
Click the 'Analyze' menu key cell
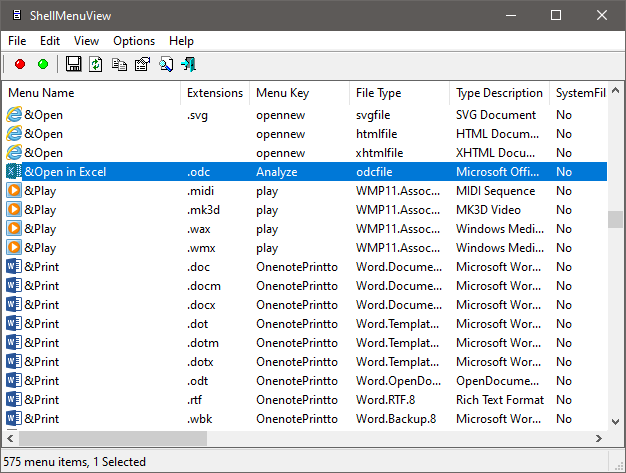pos(277,172)
